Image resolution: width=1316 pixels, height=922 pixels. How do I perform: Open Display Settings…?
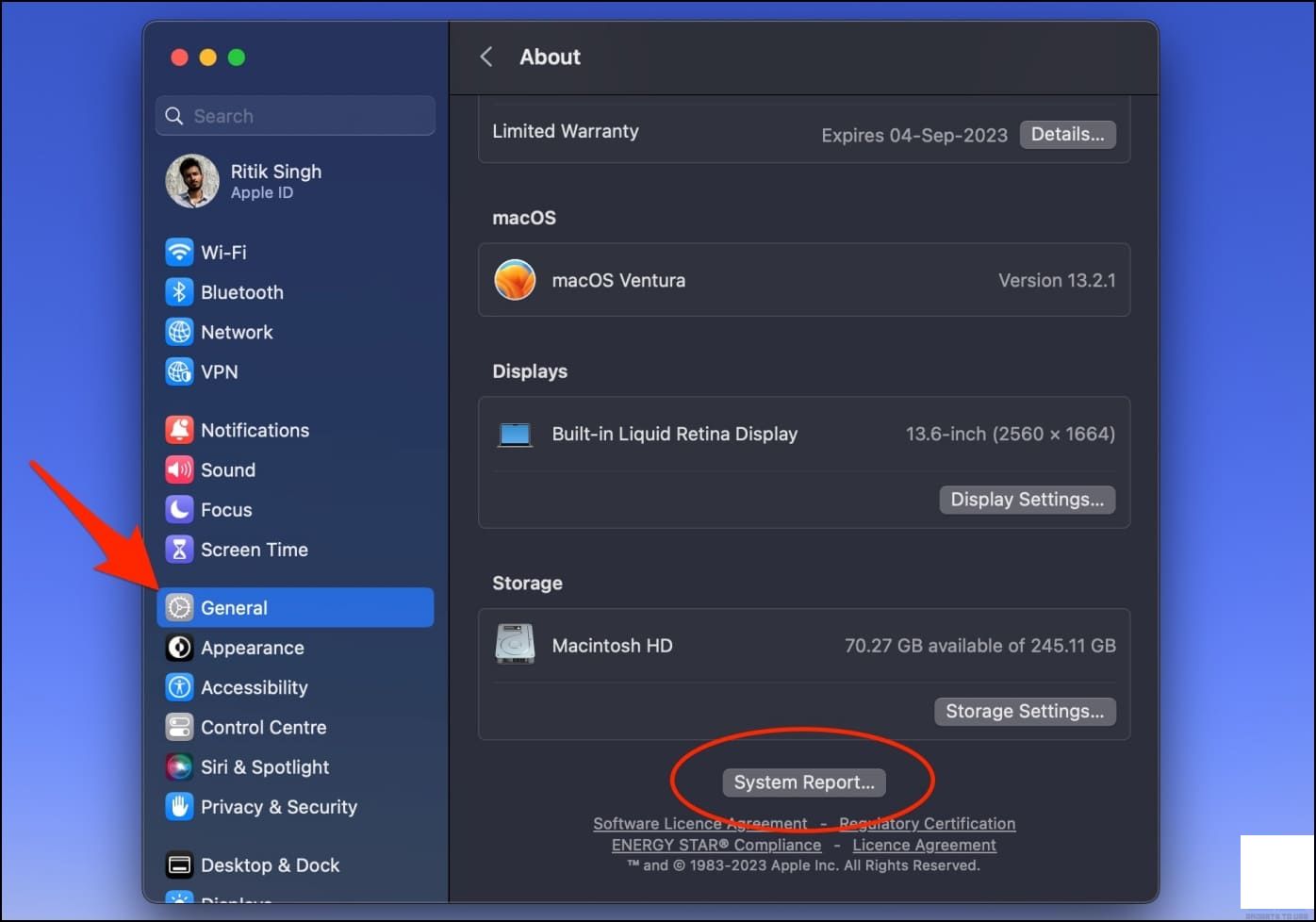coord(1028,500)
